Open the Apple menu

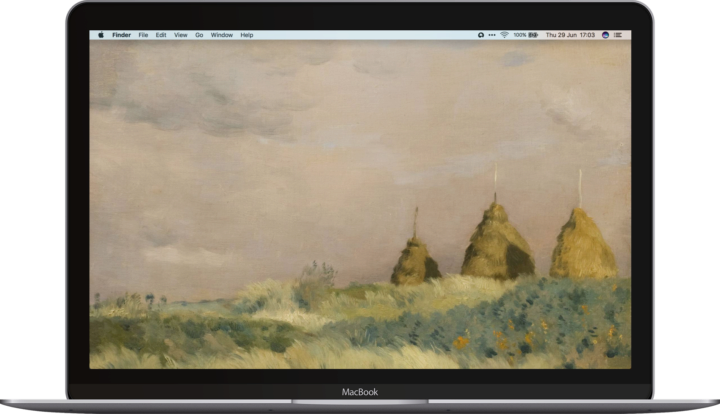coord(101,35)
